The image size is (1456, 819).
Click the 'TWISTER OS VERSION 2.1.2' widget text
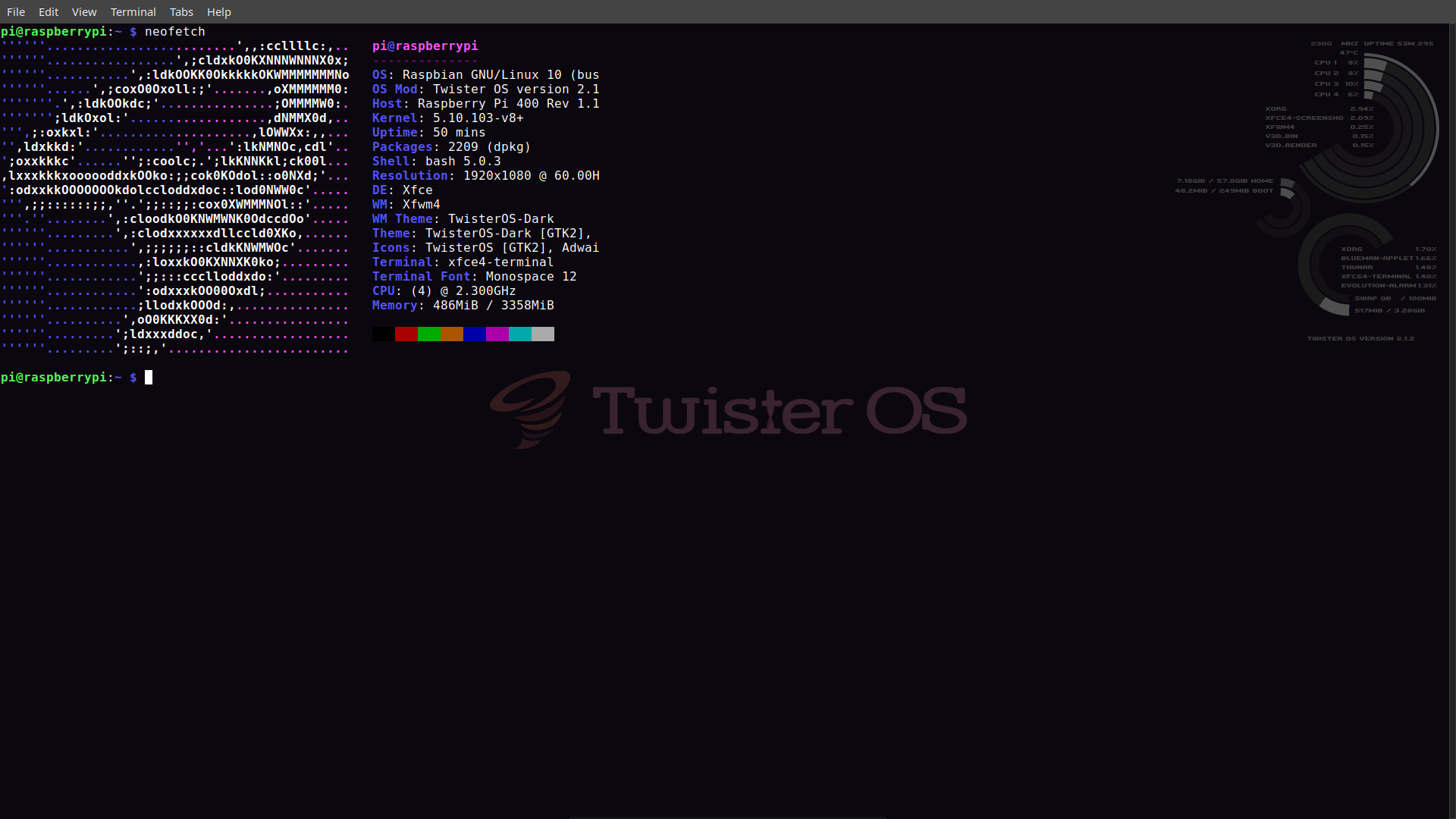pyautogui.click(x=1360, y=339)
